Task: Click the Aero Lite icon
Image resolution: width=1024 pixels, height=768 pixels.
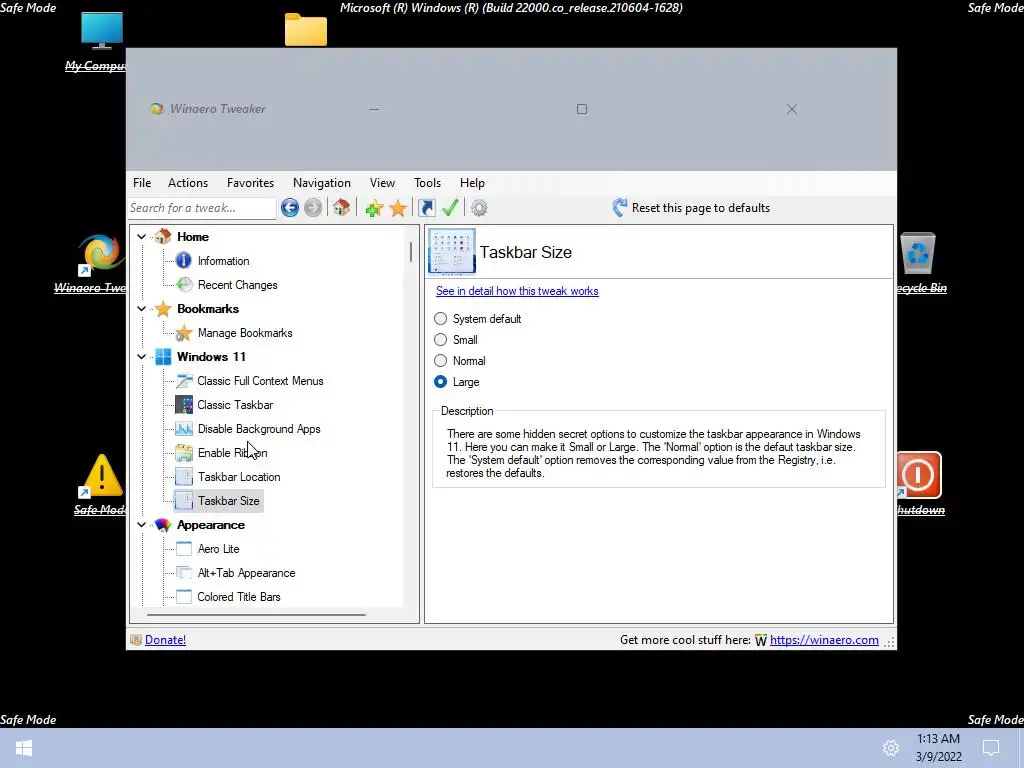Action: [x=184, y=549]
